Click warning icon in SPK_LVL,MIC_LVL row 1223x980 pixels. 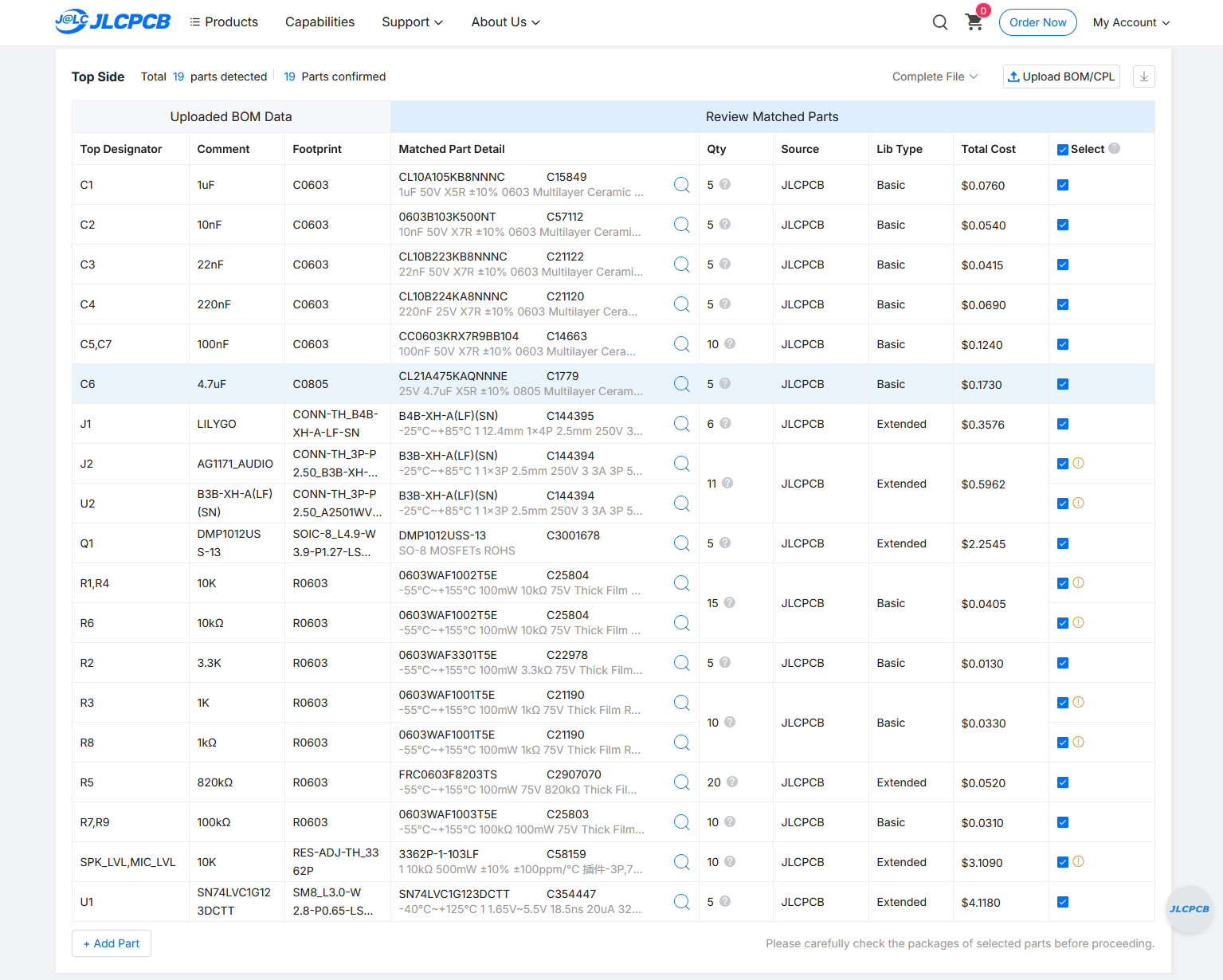pyautogui.click(x=1079, y=861)
